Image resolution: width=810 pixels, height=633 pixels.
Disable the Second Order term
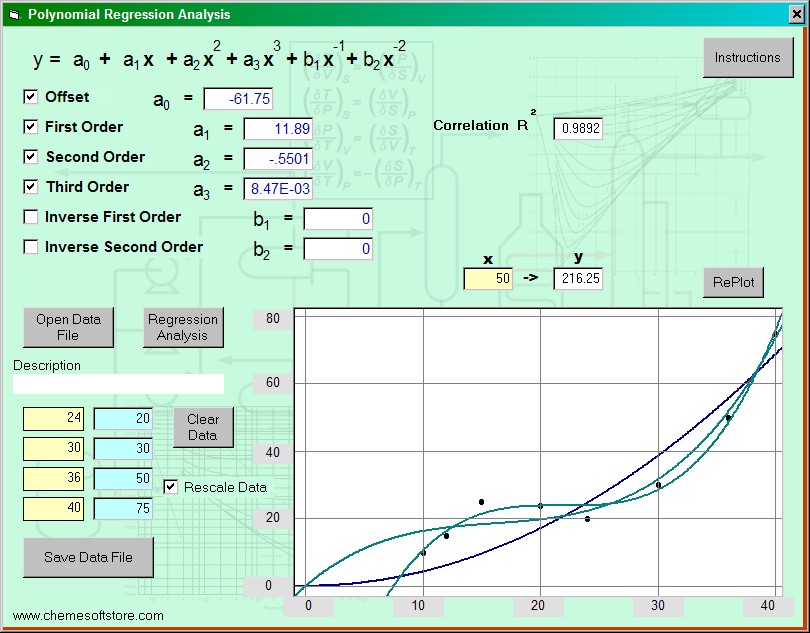31,157
